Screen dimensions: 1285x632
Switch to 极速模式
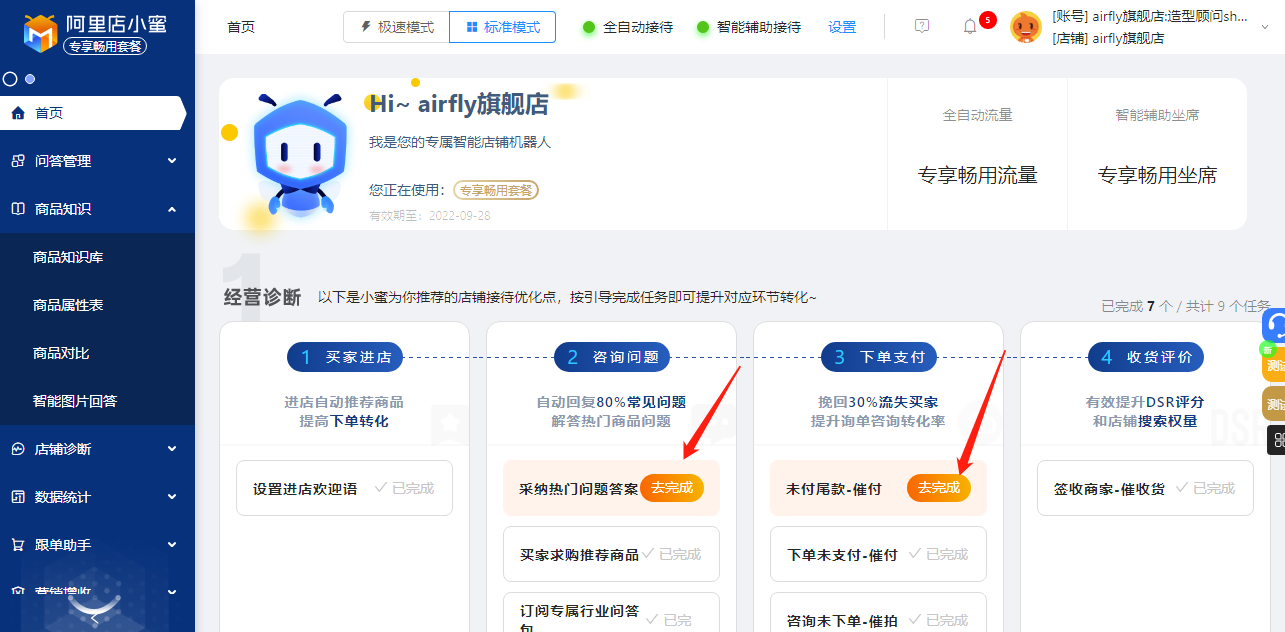pyautogui.click(x=396, y=27)
